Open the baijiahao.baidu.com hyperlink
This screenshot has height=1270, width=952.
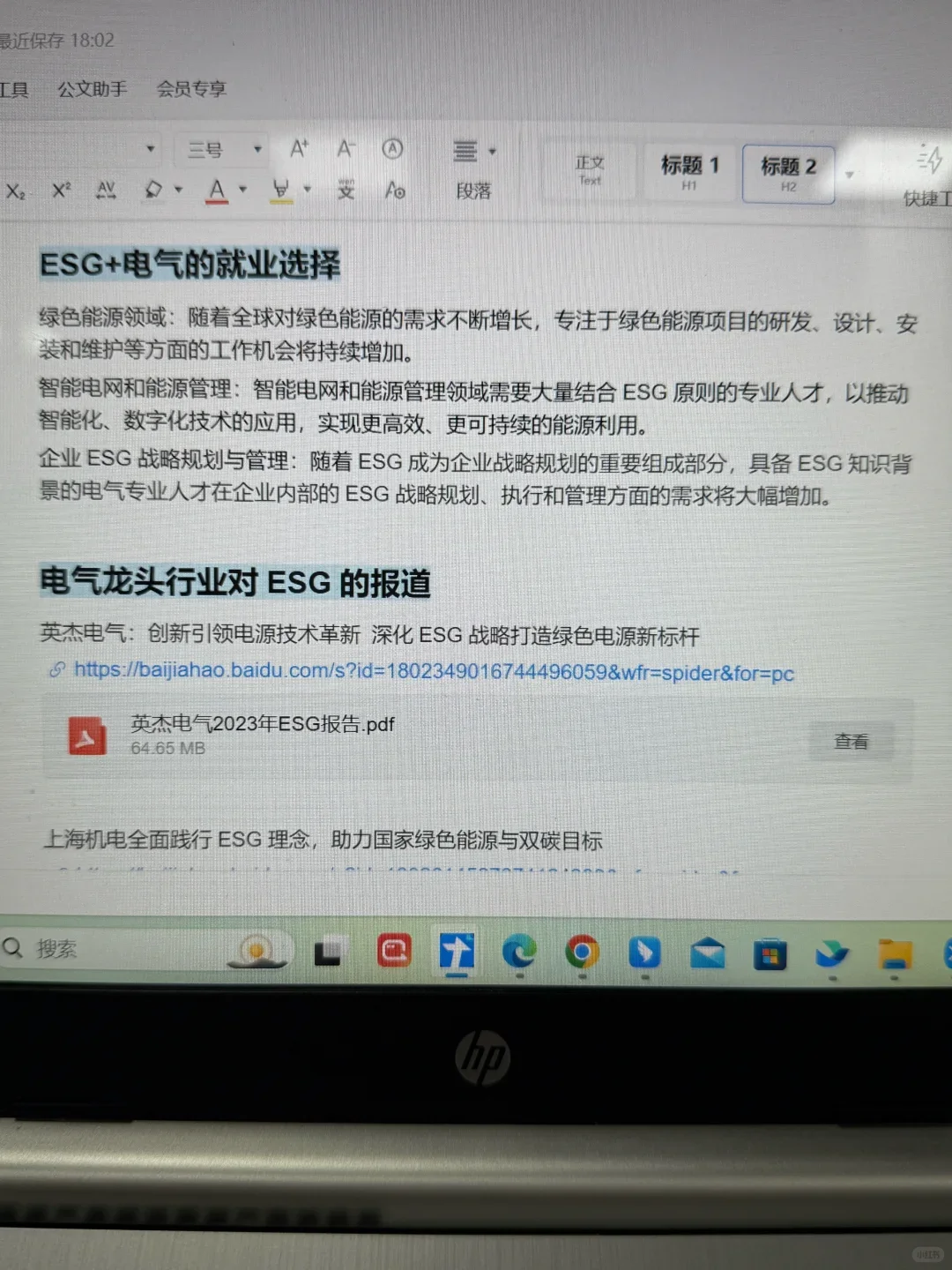[x=434, y=672]
